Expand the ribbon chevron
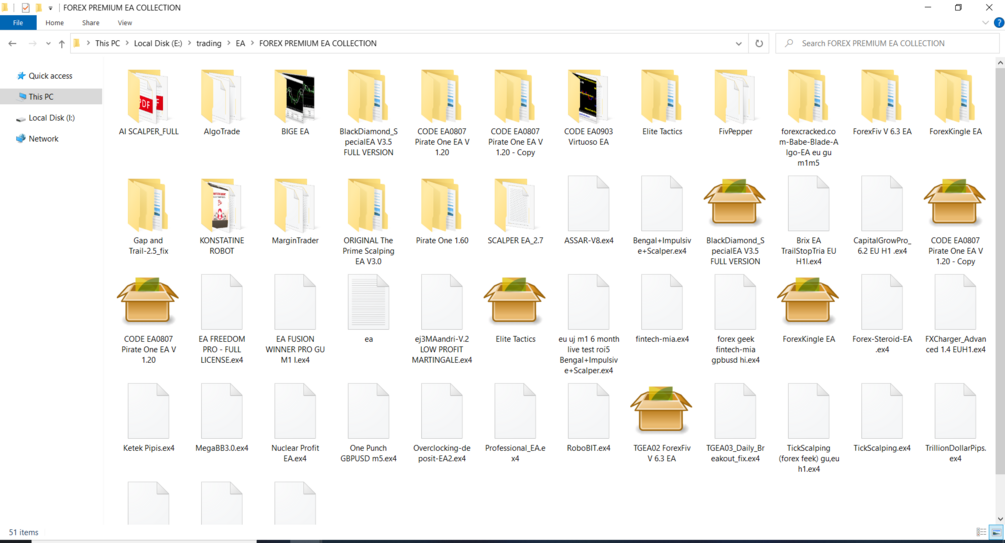 click(985, 22)
